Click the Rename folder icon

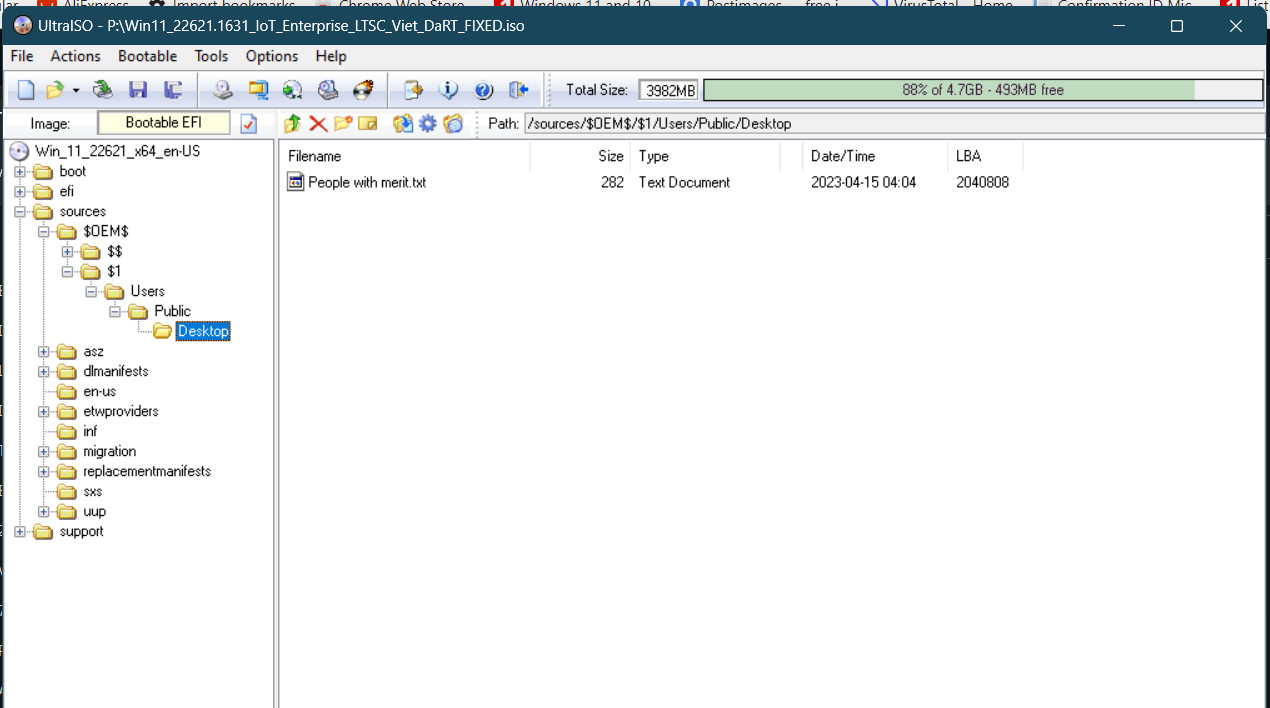[367, 124]
